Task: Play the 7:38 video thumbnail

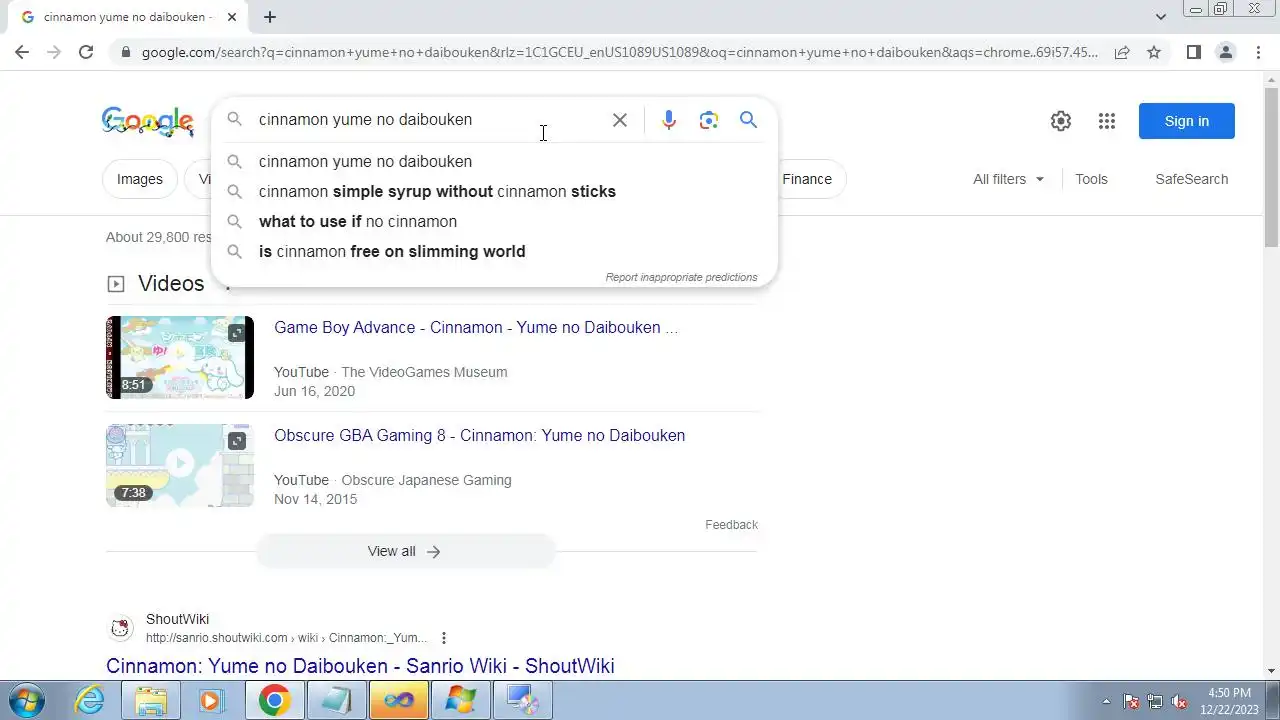Action: 180,465
